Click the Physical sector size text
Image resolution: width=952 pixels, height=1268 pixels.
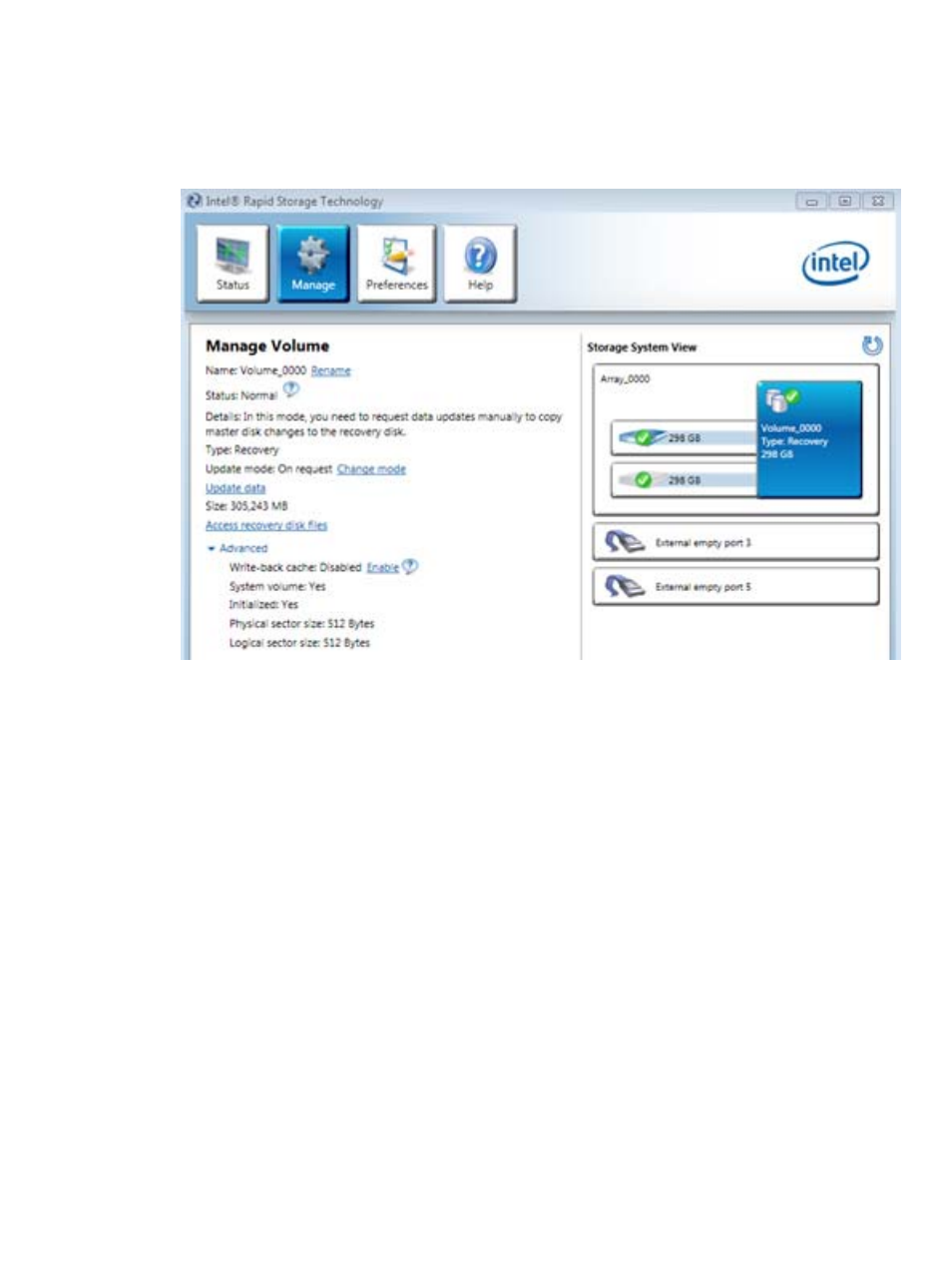click(x=301, y=624)
